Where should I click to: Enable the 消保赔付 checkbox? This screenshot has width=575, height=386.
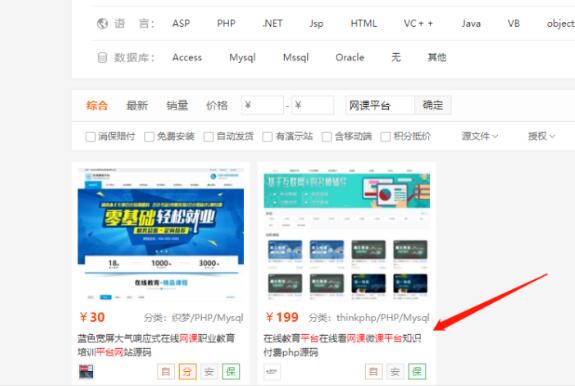[x=90, y=137]
